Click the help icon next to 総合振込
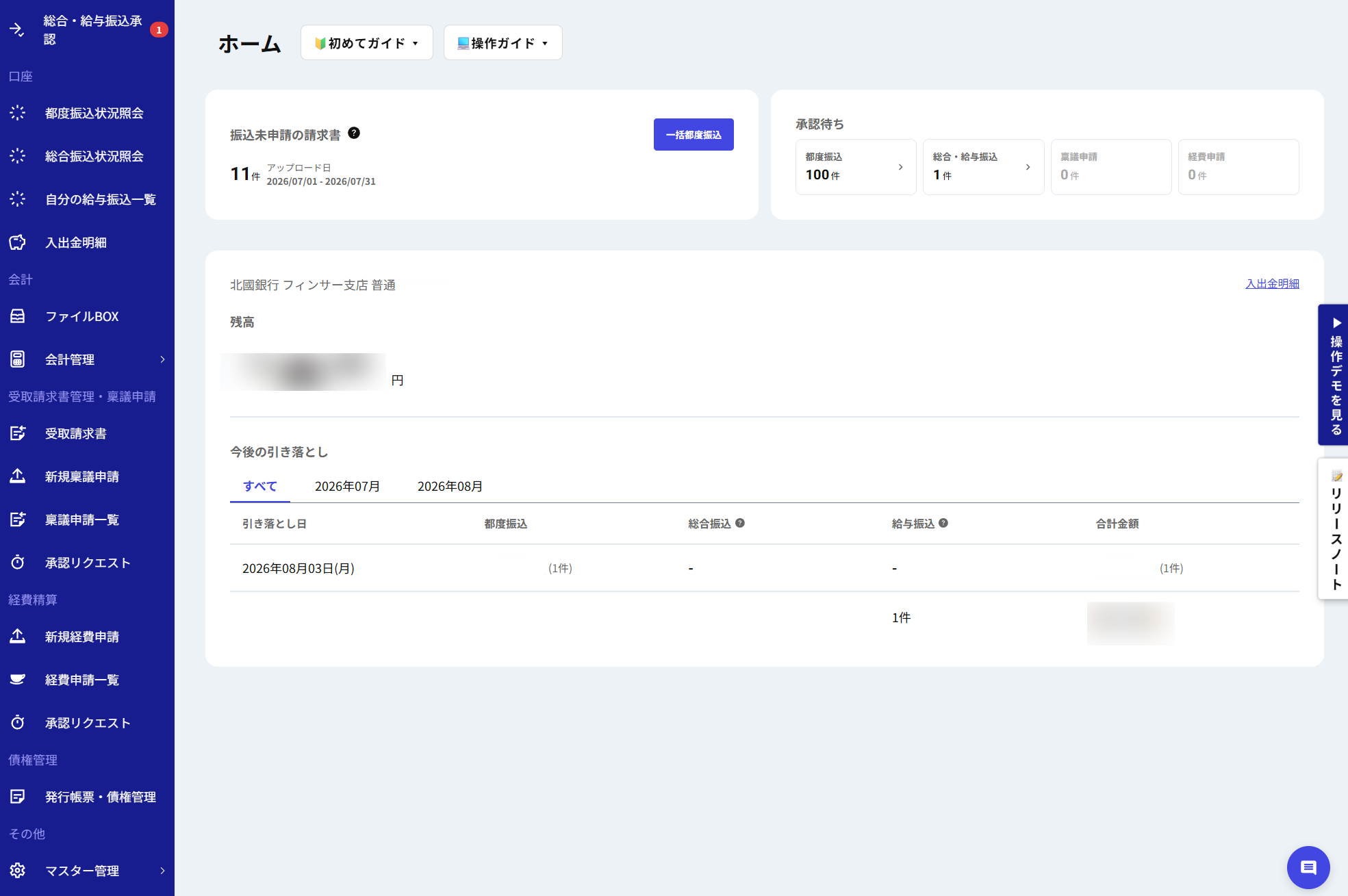Image resolution: width=1348 pixels, height=896 pixels. pos(740,523)
